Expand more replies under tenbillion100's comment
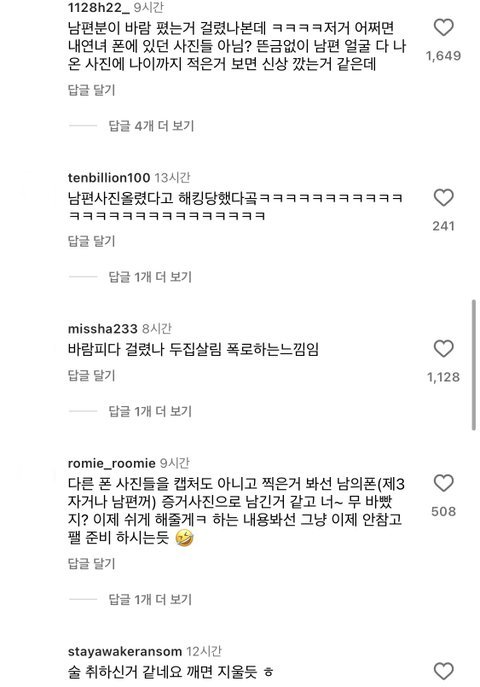This screenshot has width=480, height=687. coord(150,277)
